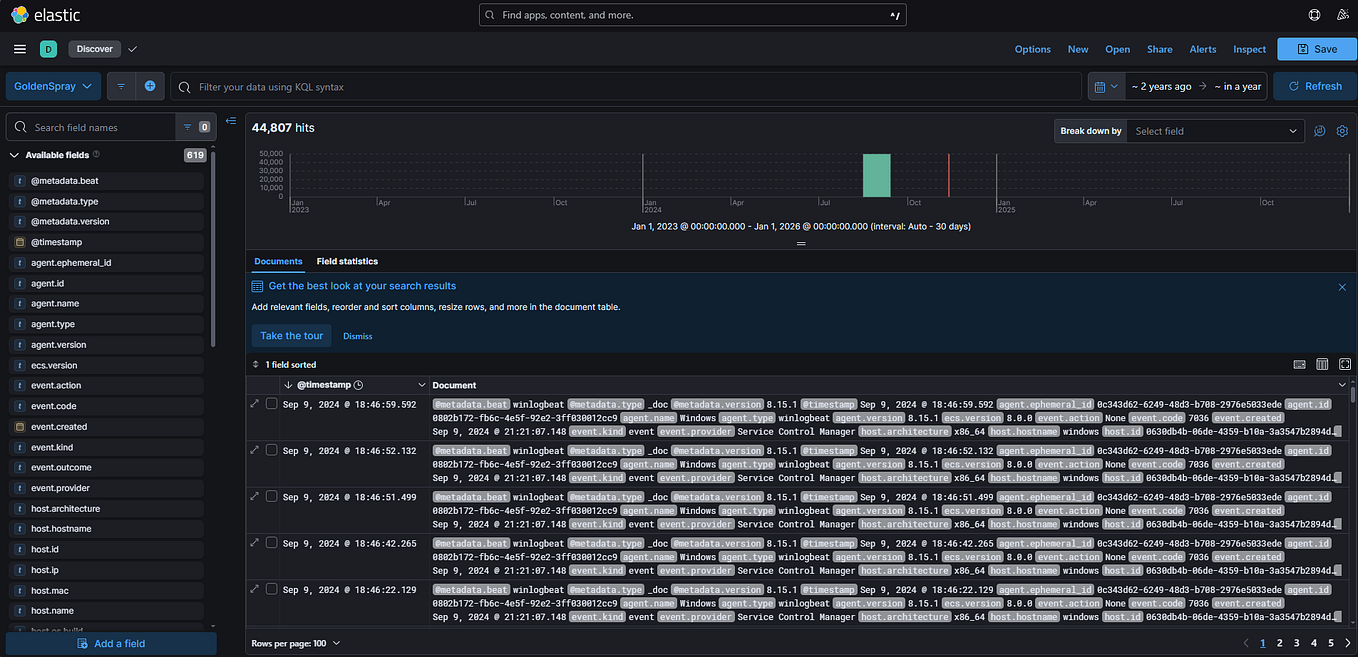Viewport: 1358px width, 657px height.
Task: Open the GoldenSpray data view dropdown
Action: (x=54, y=86)
